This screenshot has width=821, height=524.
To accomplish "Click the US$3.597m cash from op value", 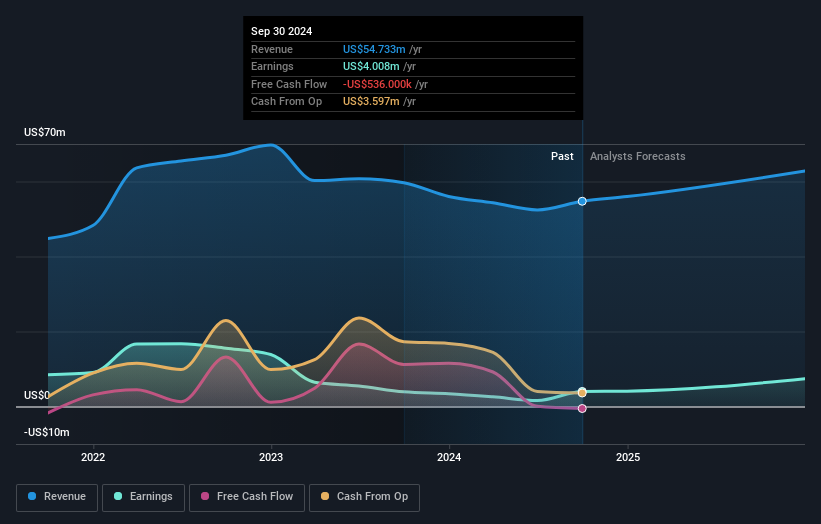I will [371, 102].
